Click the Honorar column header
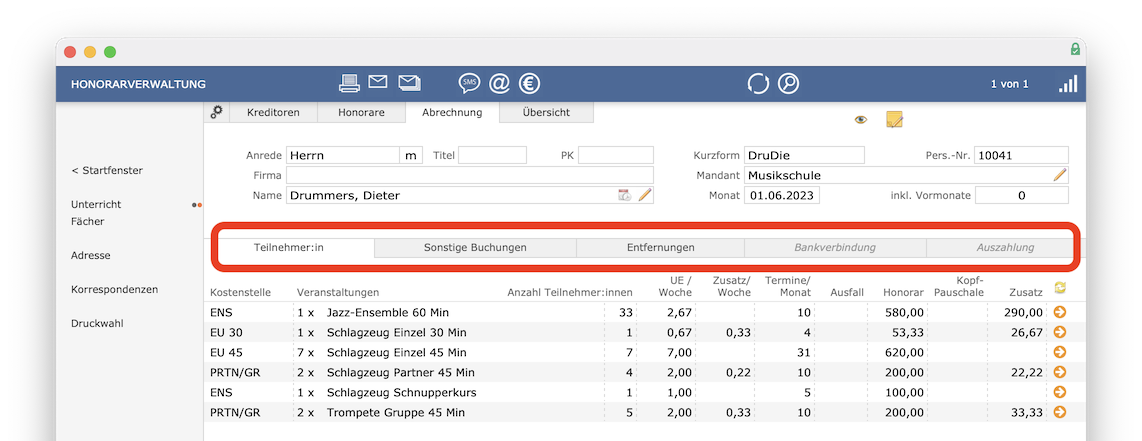The width and height of the screenshot is (1142, 441). 904,292
